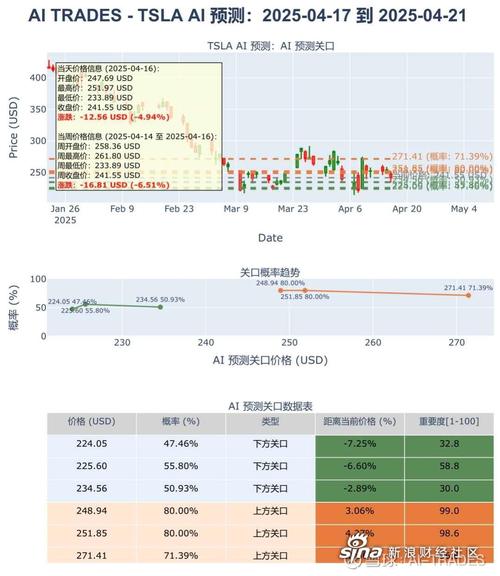Select the '关口概率趋势' chart title

pos(270,273)
